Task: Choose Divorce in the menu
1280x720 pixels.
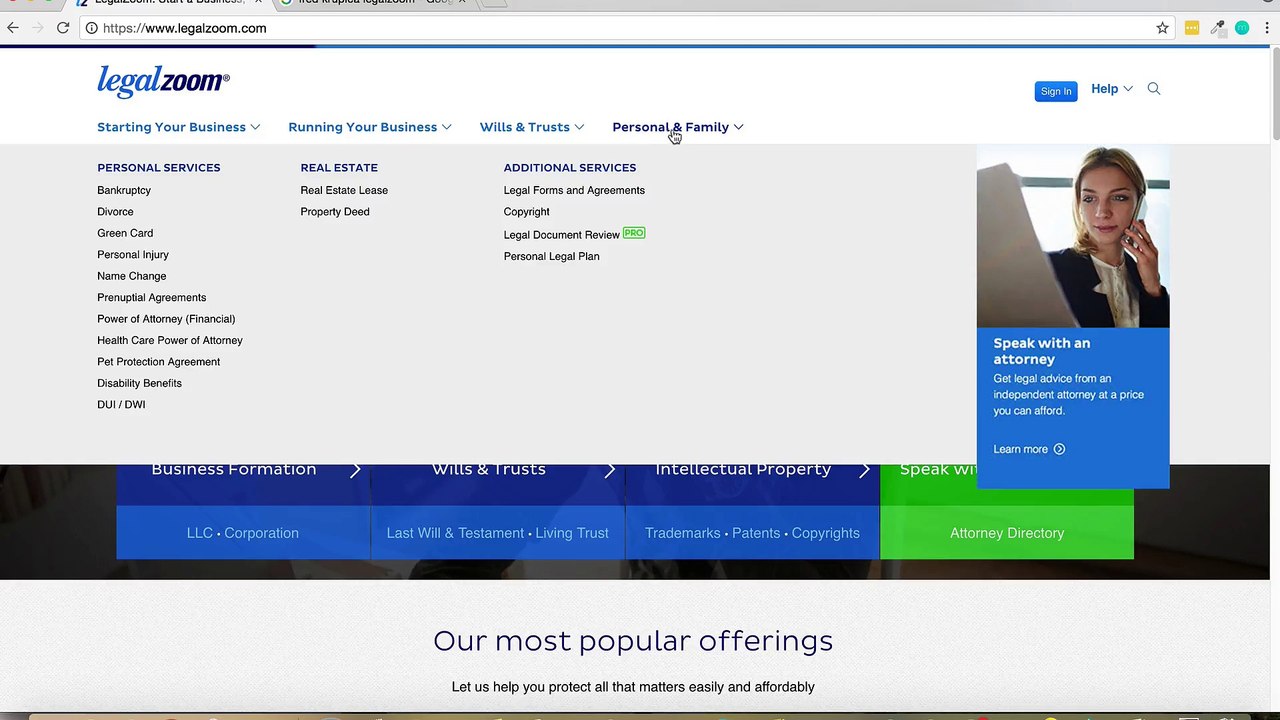Action: [x=115, y=212]
